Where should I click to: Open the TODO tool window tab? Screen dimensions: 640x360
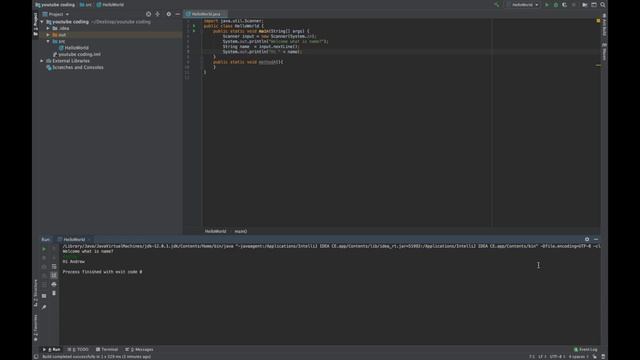point(78,349)
